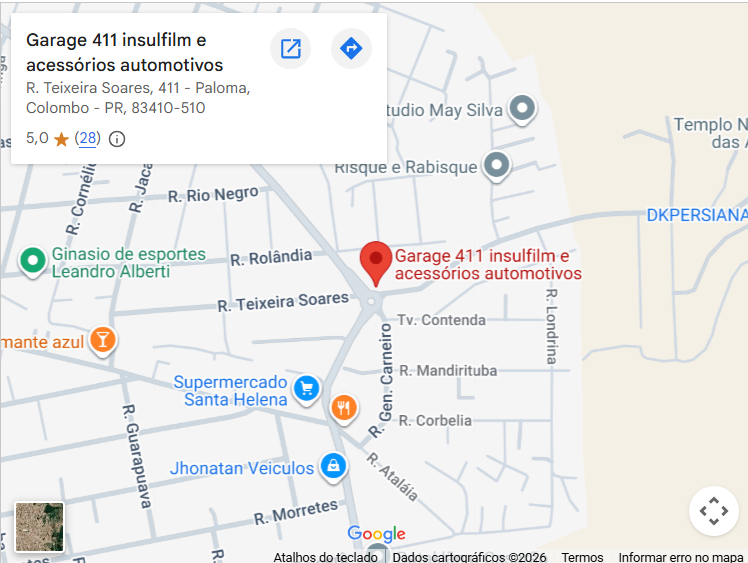The image size is (748, 563).
Task: Click the review info circle icon
Action: click(117, 139)
